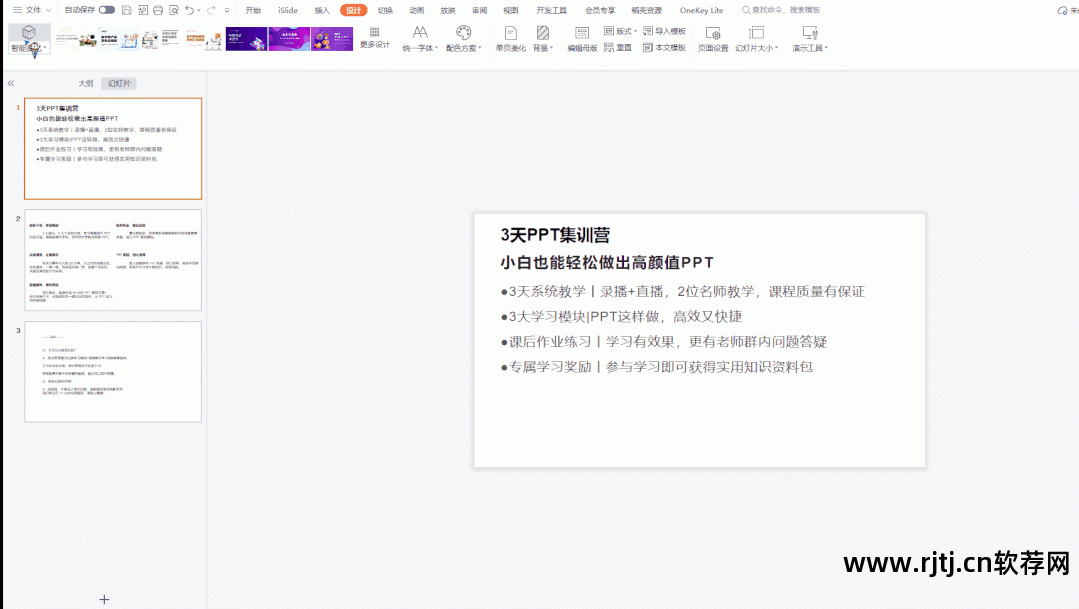Click the 打印 (print) icon in quick access bar
Viewport: 1079px width, 609px height.
point(158,10)
